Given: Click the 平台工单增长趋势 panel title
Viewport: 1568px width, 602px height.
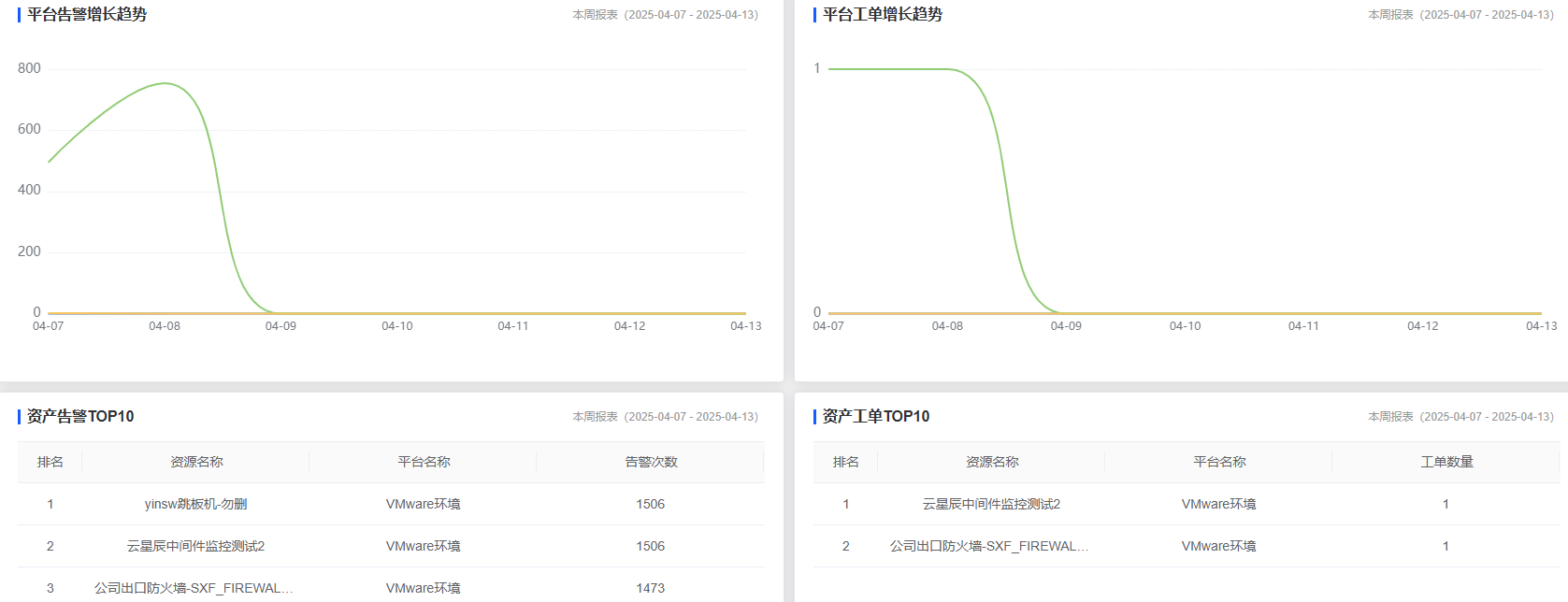Looking at the screenshot, I should point(882,15).
